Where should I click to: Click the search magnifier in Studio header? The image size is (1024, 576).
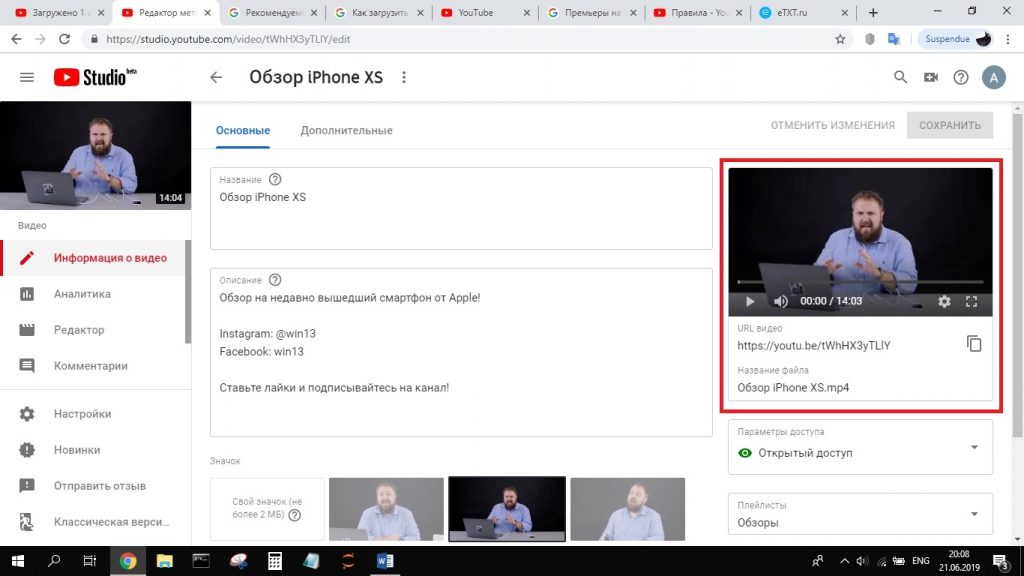pos(900,77)
